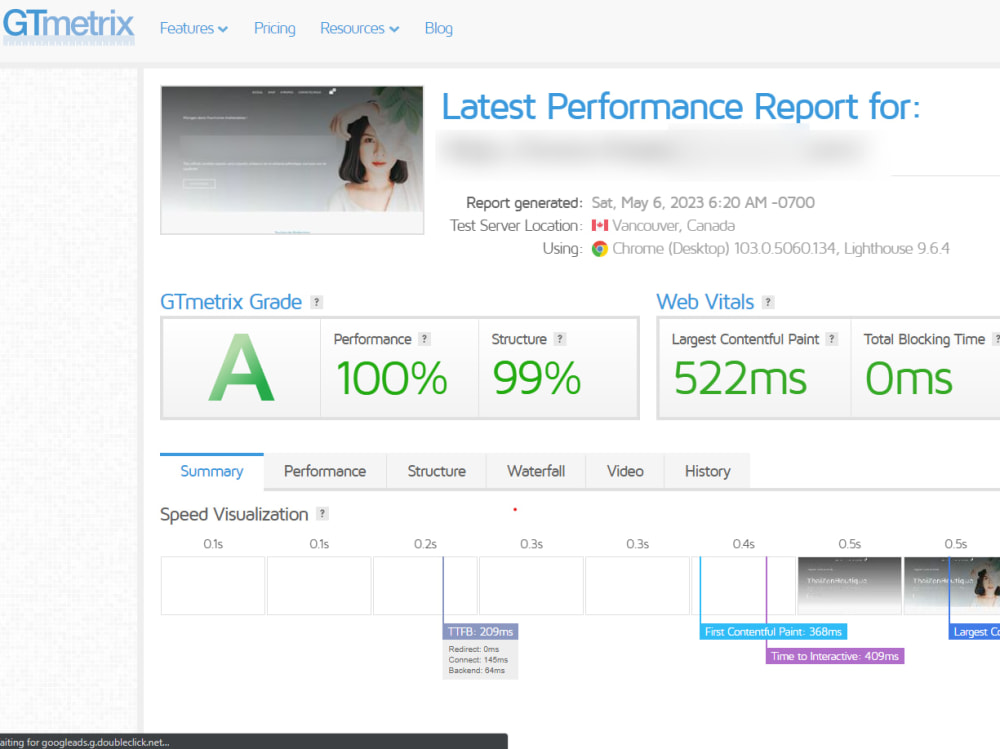Click the first filmstrip frame under 0.5s

click(849, 586)
